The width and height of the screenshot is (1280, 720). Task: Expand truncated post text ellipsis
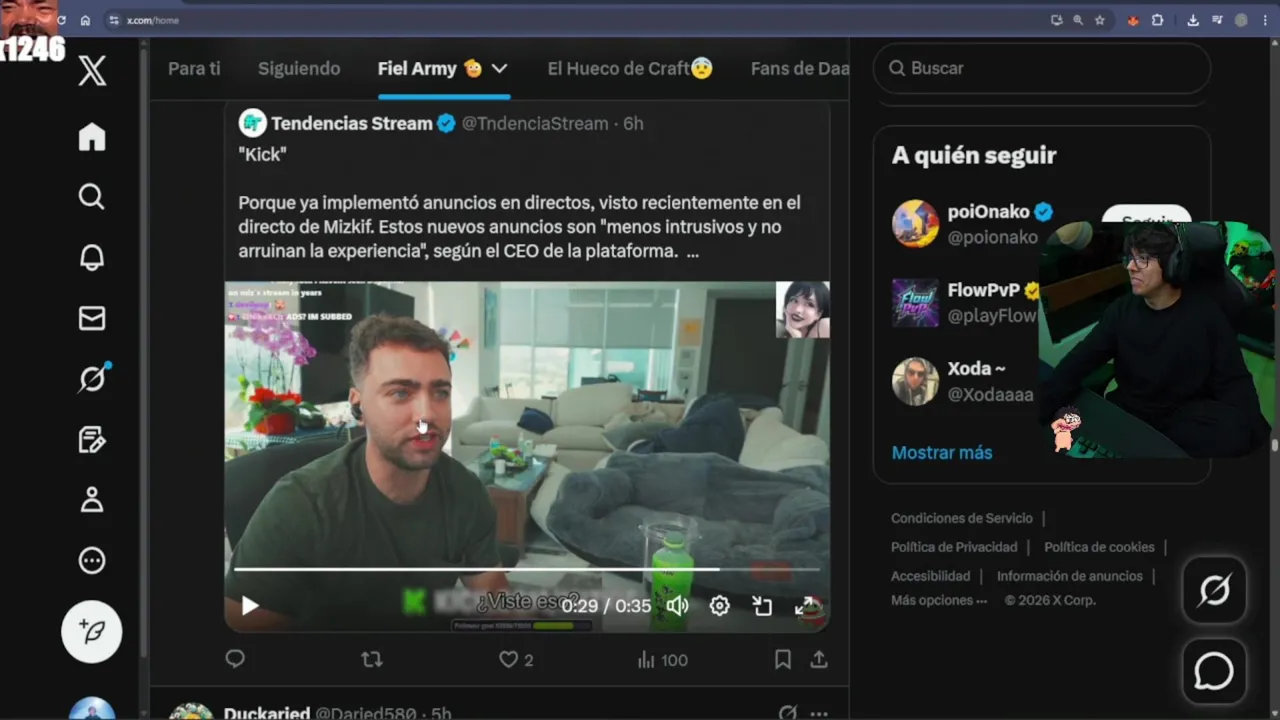693,251
